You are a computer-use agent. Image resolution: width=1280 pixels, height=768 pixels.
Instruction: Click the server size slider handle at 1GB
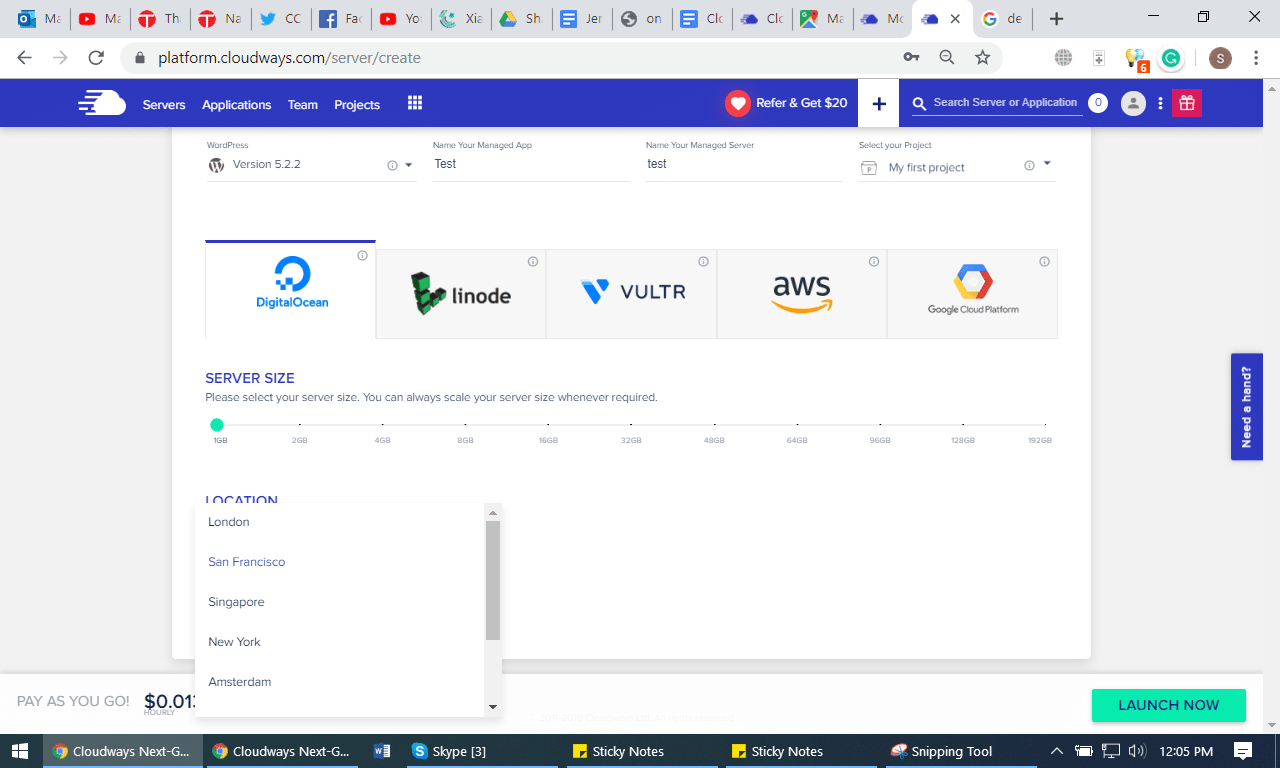[217, 425]
